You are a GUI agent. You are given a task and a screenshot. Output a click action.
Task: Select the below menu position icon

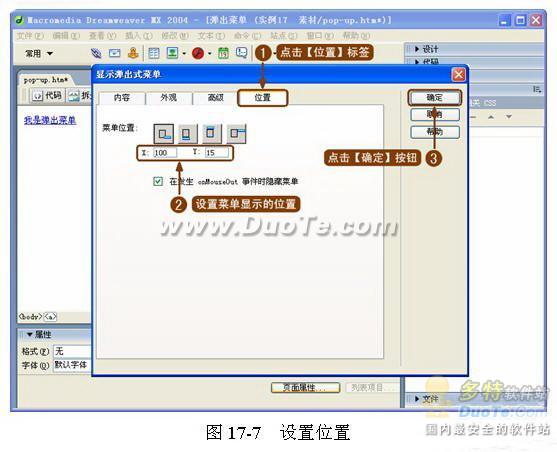187,134
